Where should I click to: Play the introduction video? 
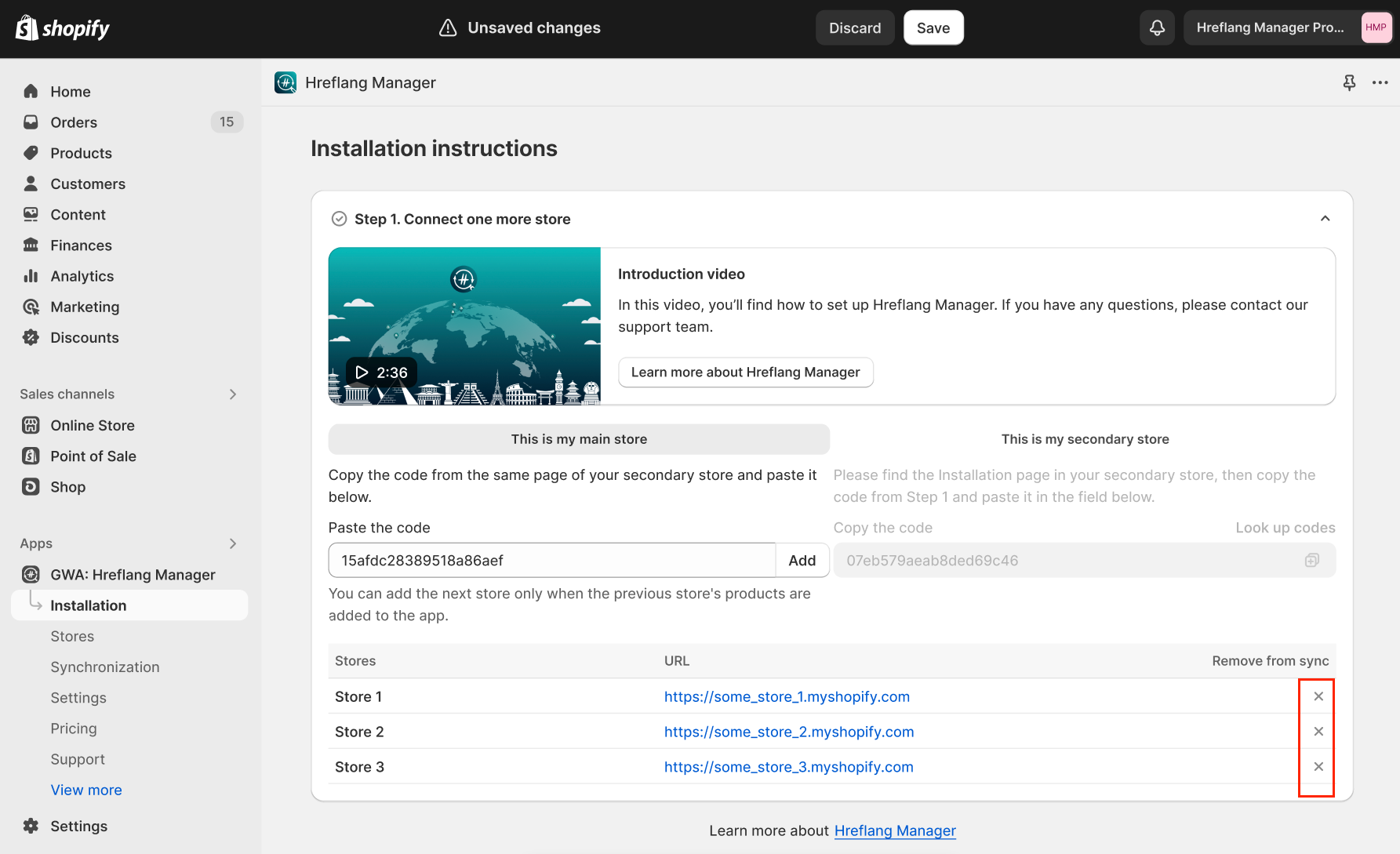[x=362, y=372]
